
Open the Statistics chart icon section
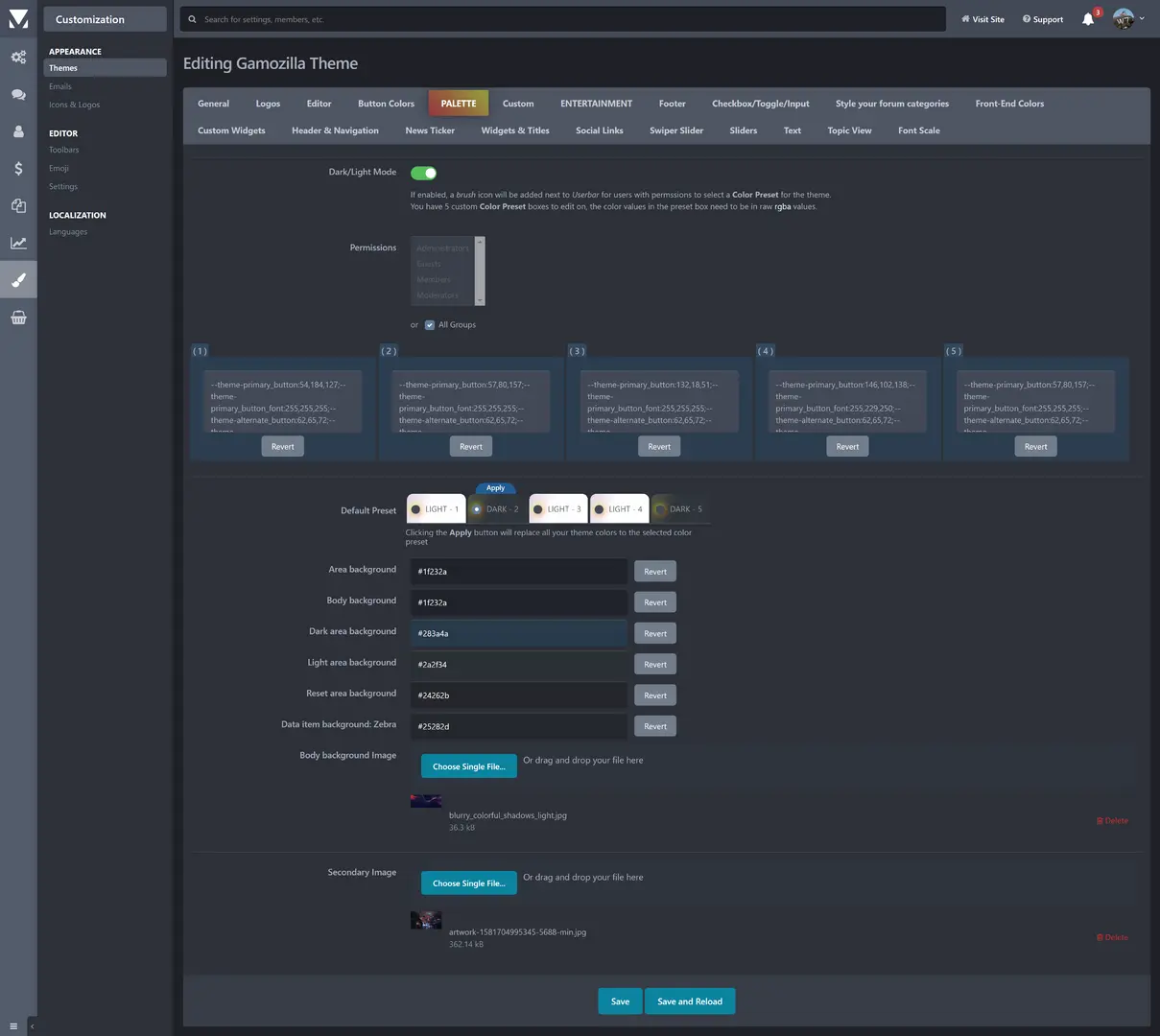[x=18, y=243]
